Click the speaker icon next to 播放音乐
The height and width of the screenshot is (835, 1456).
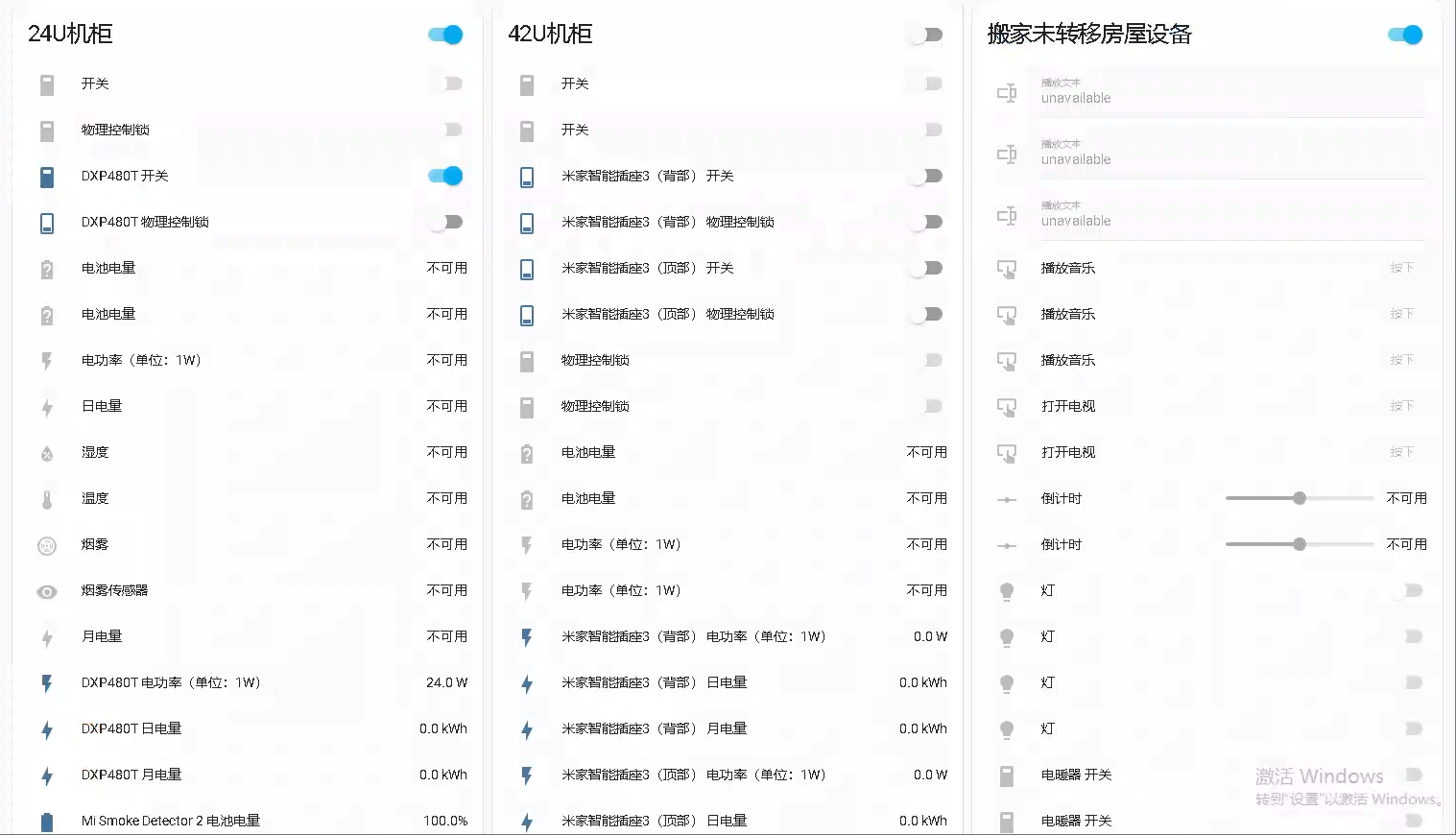coord(1007,268)
